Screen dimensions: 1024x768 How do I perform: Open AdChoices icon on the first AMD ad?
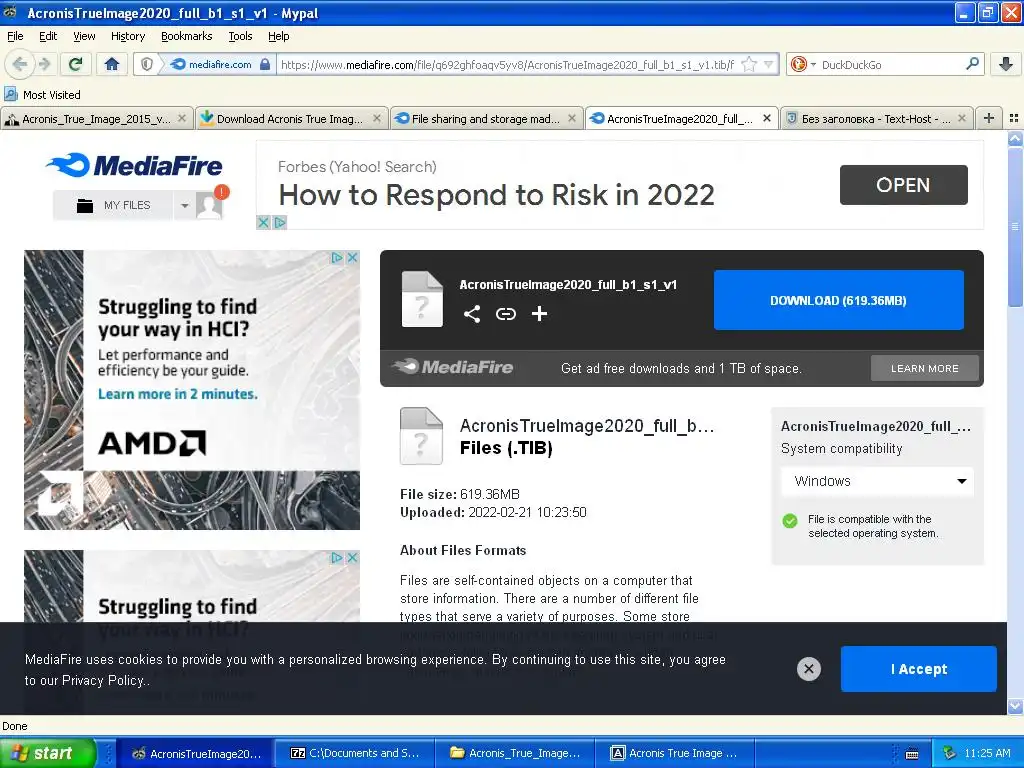tap(337, 257)
